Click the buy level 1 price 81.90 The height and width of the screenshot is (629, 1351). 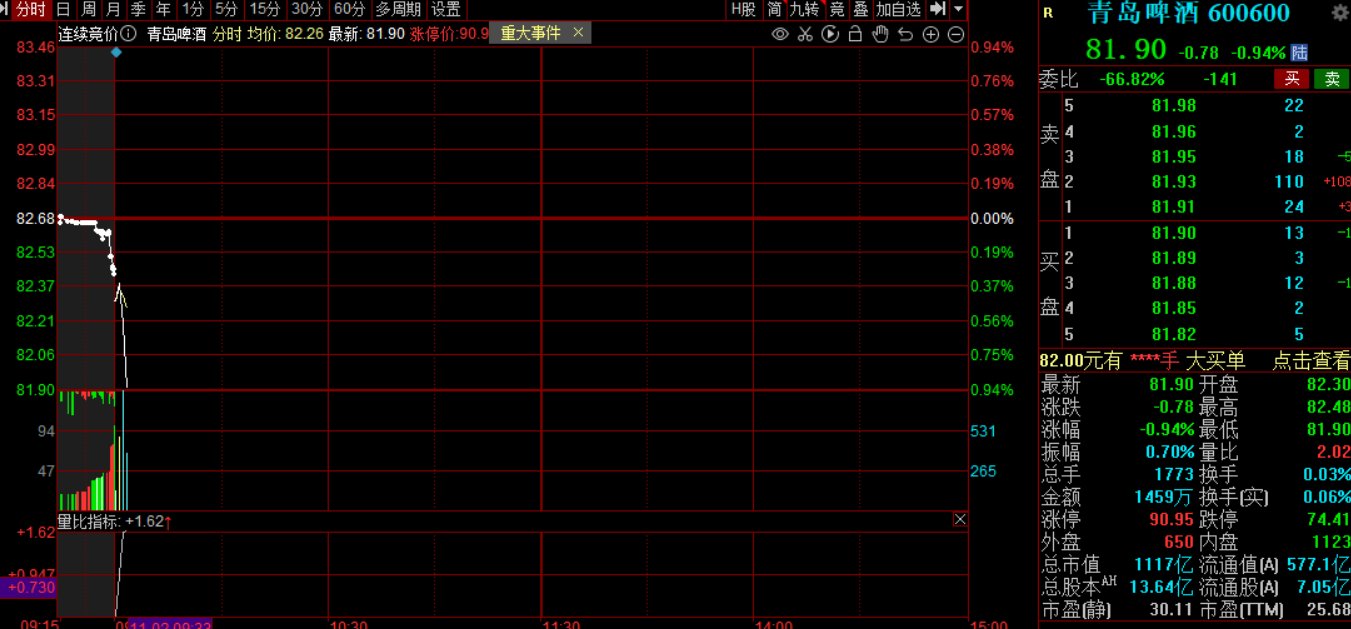[1173, 233]
